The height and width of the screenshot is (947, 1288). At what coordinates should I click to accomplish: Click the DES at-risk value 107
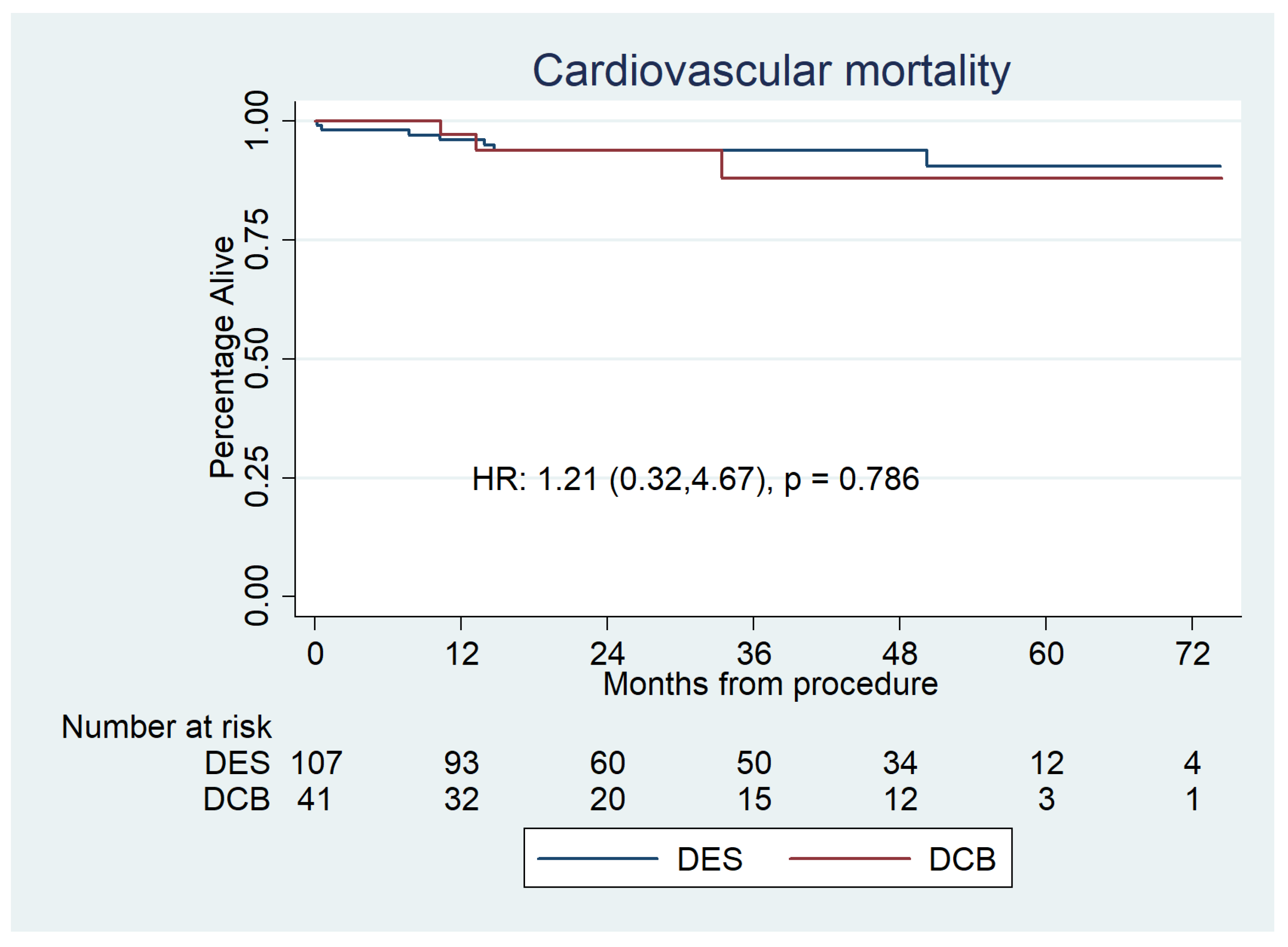316,764
